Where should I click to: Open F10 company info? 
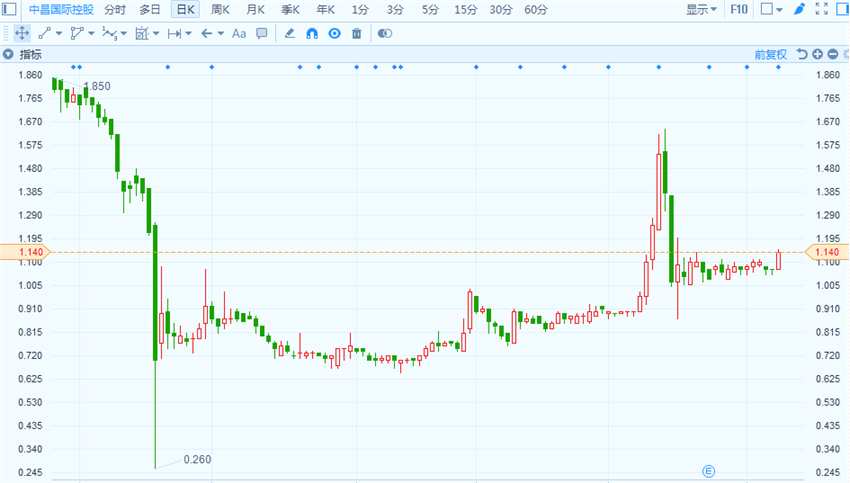pos(739,9)
